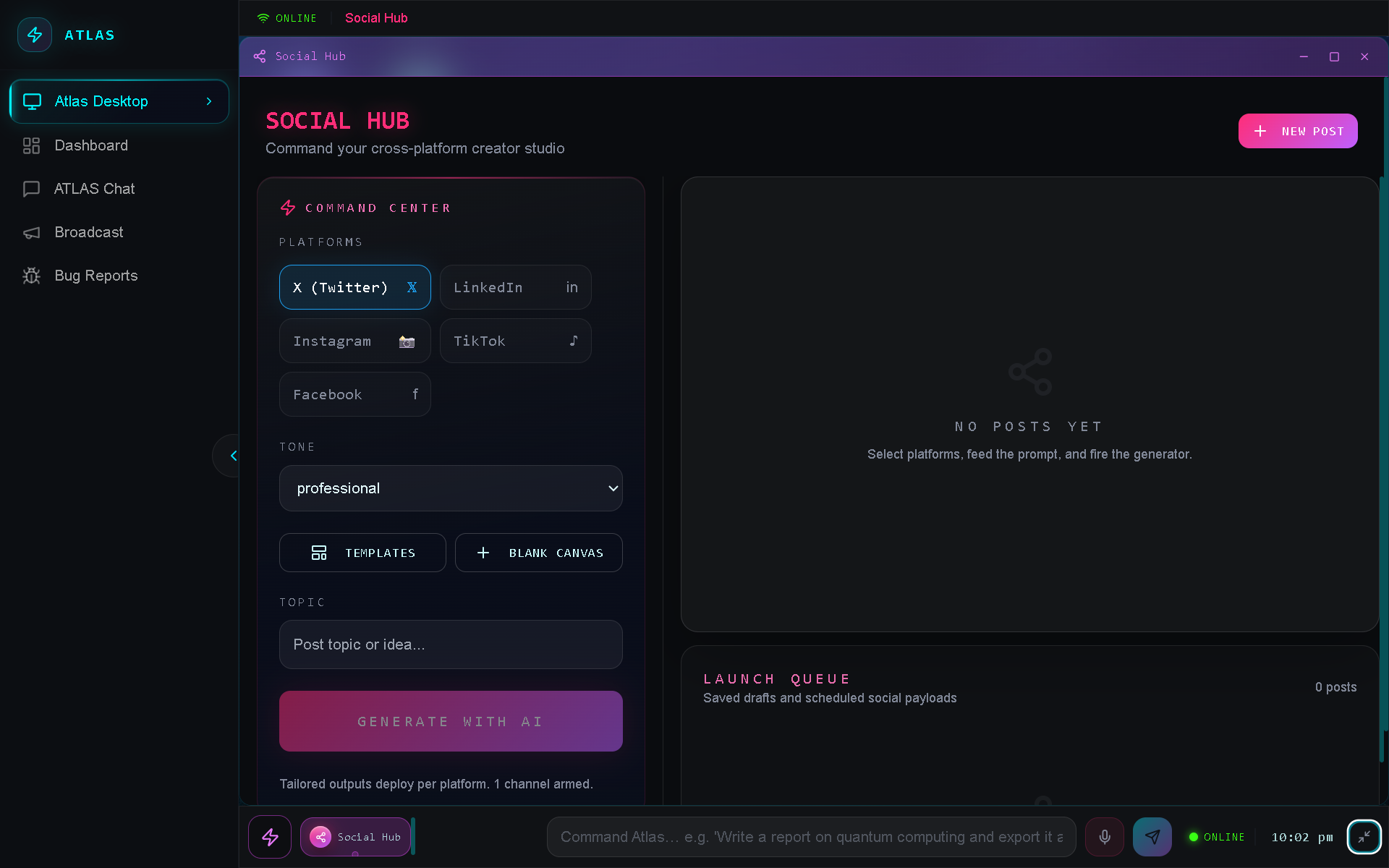Click the taskbar lightning launcher icon
1389x868 pixels.
tap(270, 837)
